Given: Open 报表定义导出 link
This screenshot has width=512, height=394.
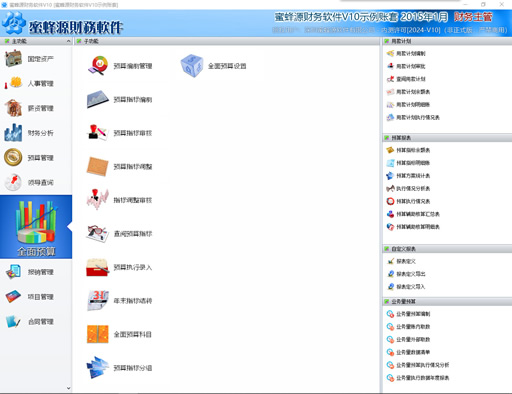Looking at the screenshot, I should pos(410,274).
